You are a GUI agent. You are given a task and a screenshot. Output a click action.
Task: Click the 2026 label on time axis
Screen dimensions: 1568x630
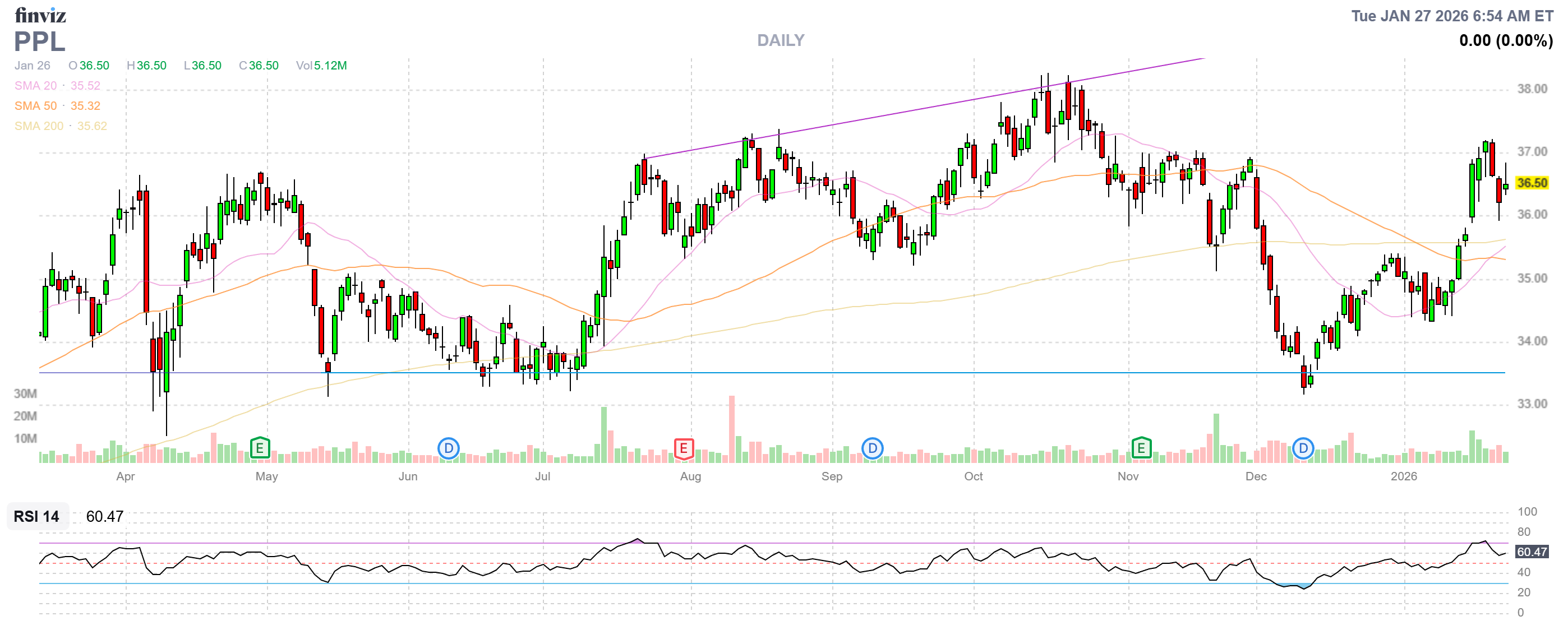(1404, 476)
